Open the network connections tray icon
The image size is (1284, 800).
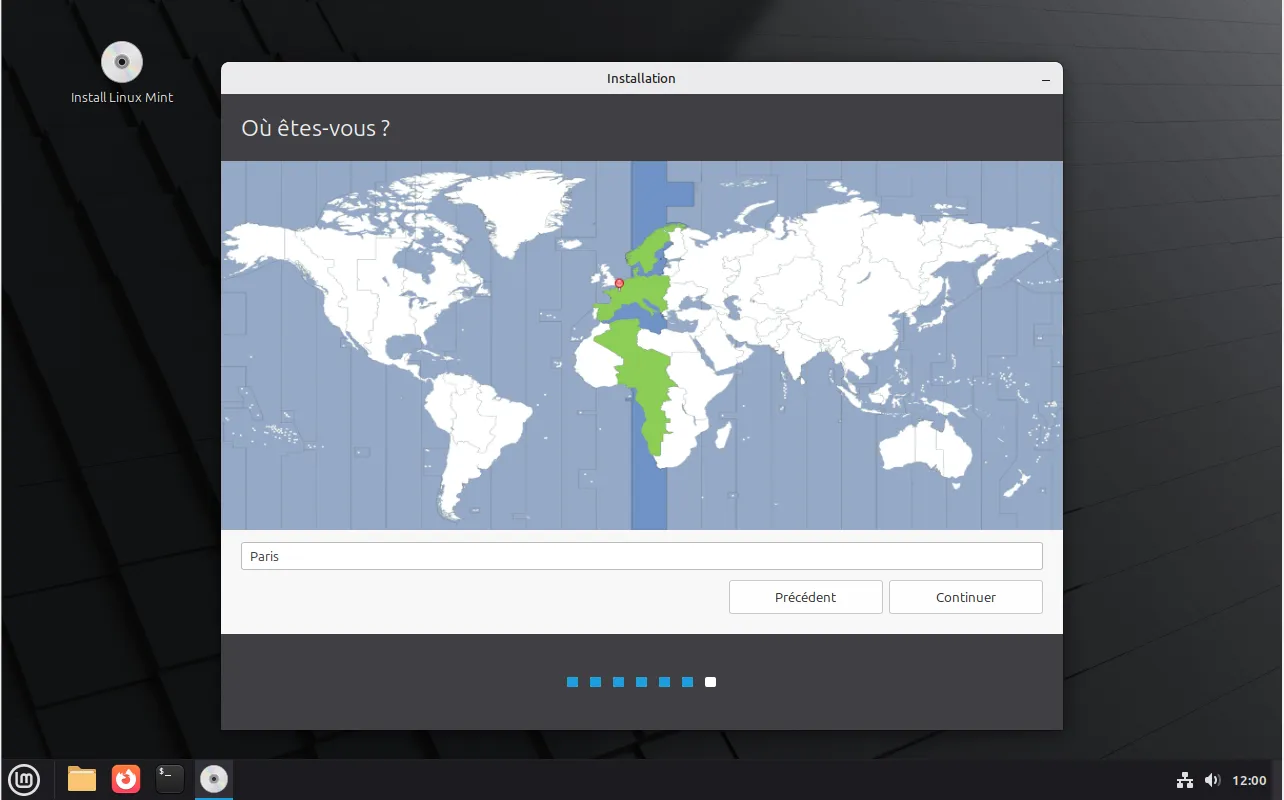1185,780
